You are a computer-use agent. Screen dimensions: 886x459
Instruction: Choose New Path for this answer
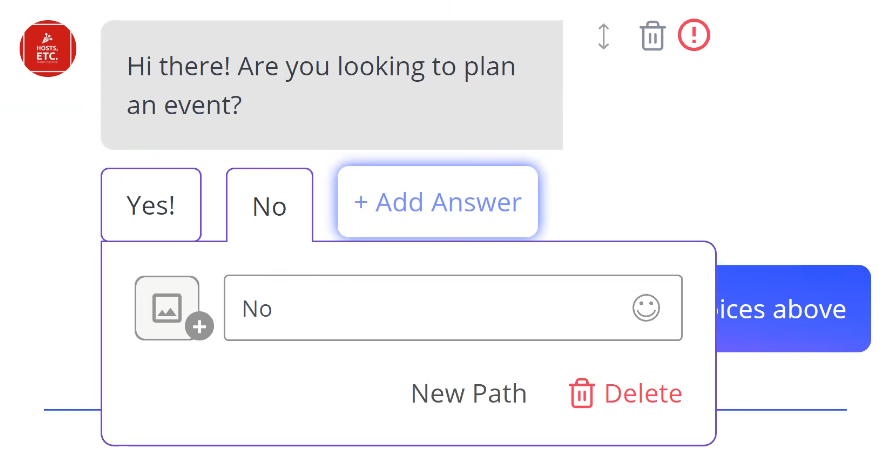(x=469, y=393)
